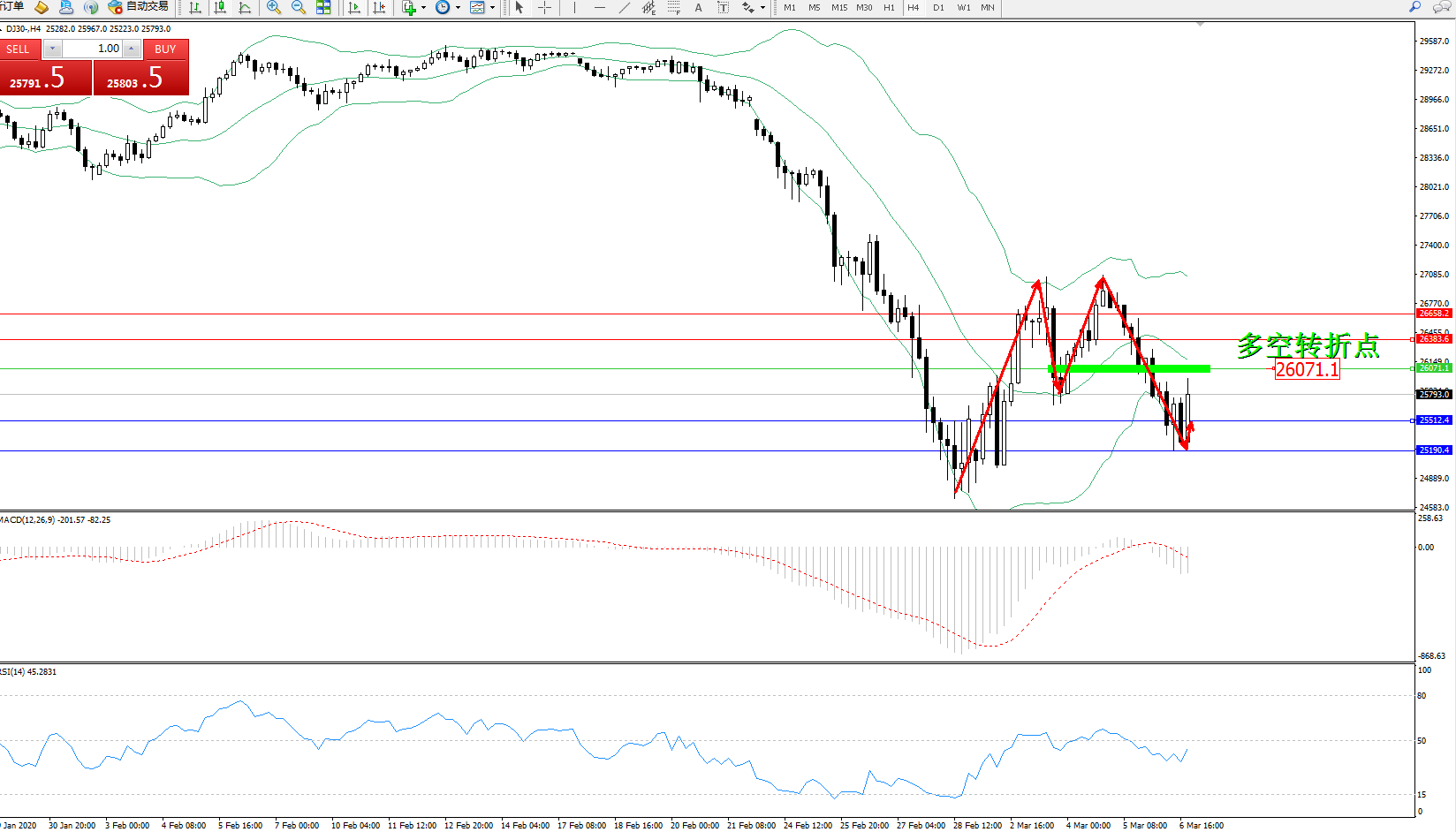The width and height of the screenshot is (1456, 832).
Task: Select the M15 timeframe
Action: 838,8
